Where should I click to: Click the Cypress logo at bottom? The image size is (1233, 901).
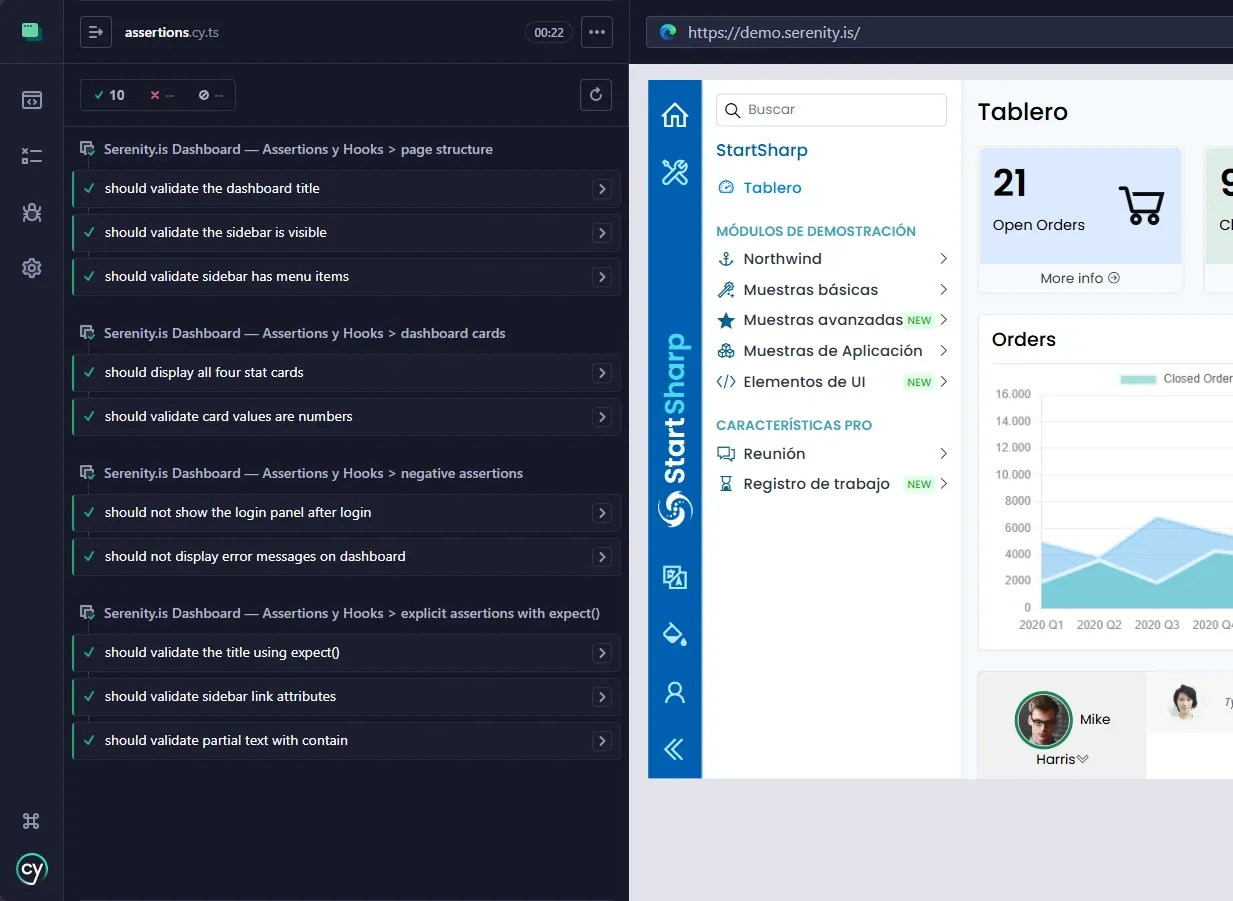[32, 869]
